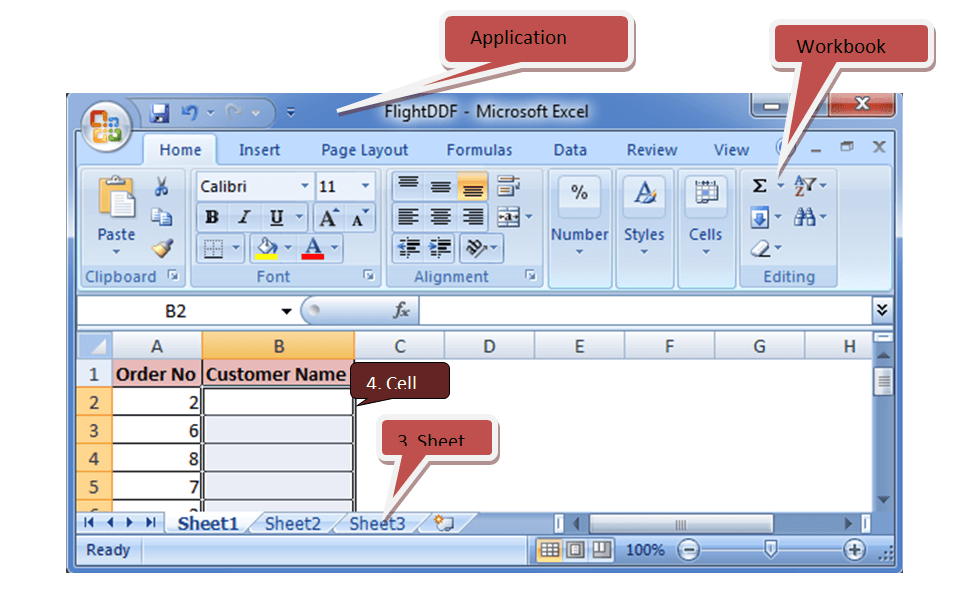Toggle Italic formatting
The width and height of the screenshot is (963, 594).
click(x=243, y=217)
